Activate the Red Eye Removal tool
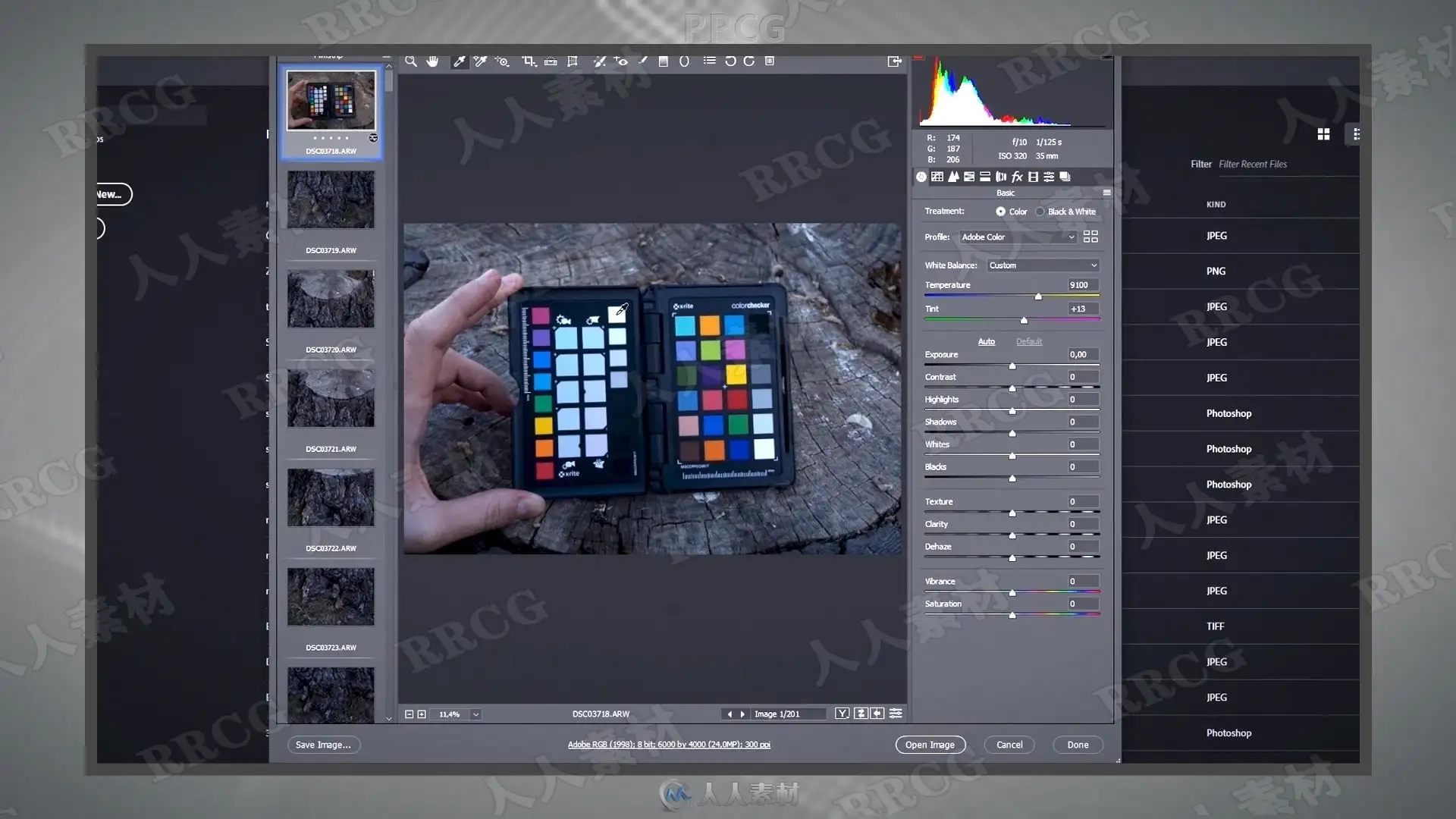The image size is (1456, 819). point(621,61)
